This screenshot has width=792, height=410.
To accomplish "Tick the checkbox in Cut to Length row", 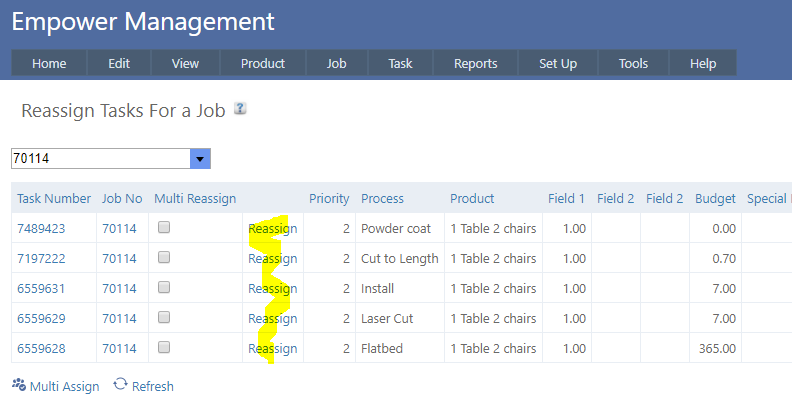I will point(164,258).
